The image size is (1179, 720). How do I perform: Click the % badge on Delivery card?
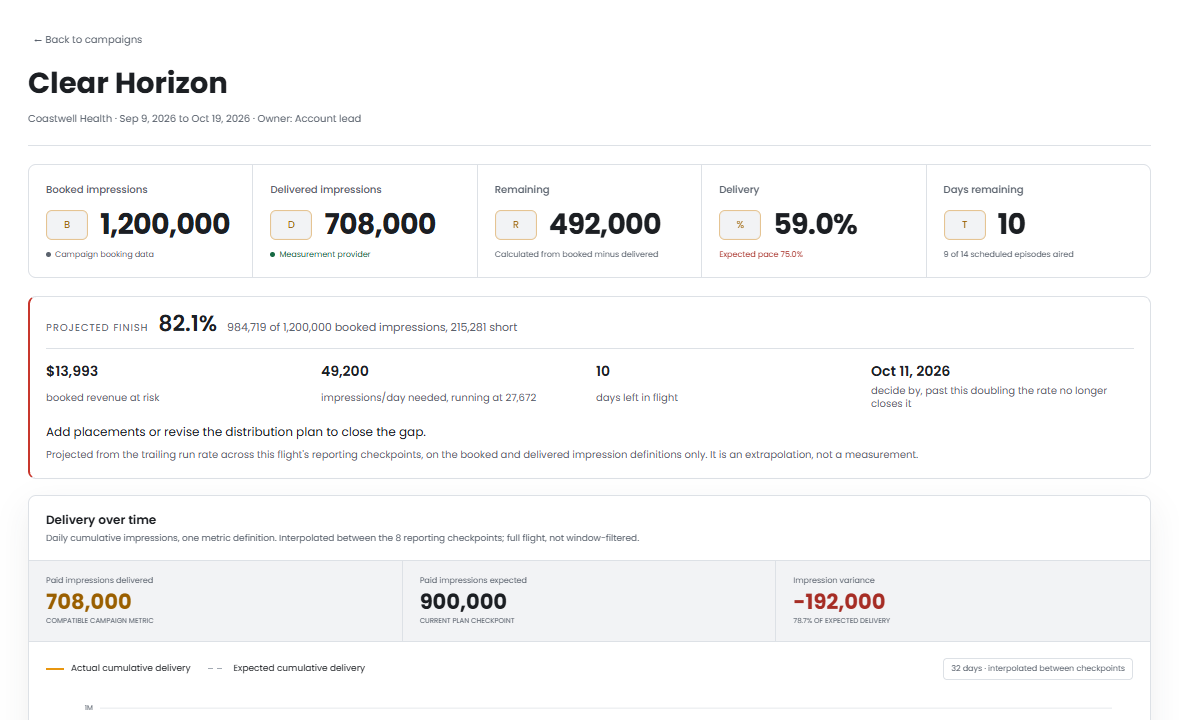pyautogui.click(x=740, y=225)
